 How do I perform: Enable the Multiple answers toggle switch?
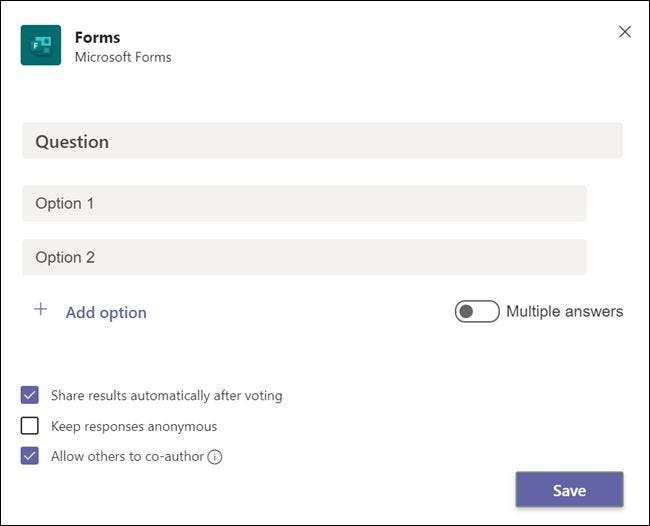coord(477,311)
